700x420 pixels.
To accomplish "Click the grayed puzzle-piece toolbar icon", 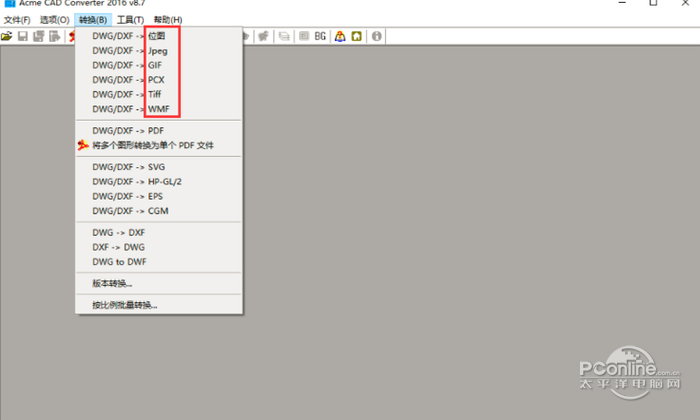I will pyautogui.click(x=263, y=36).
